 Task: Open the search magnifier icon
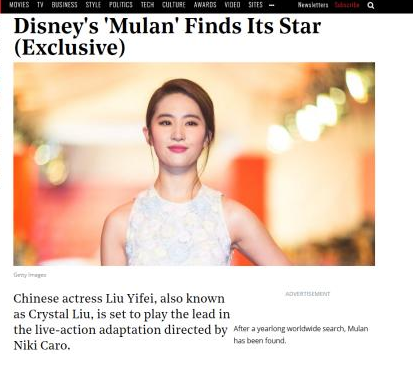coord(370,5)
